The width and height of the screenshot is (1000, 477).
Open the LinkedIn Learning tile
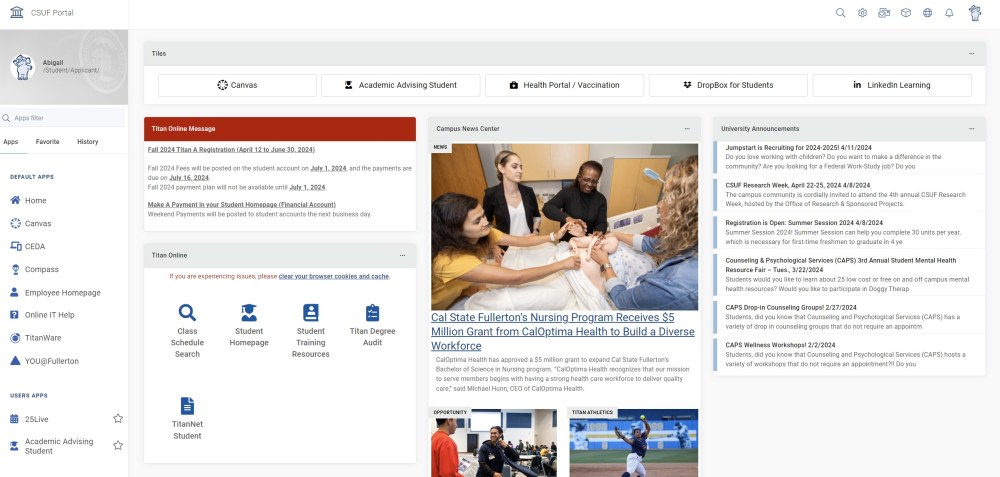point(892,85)
